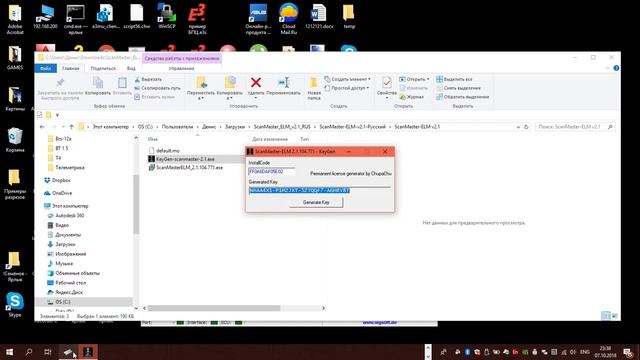640x360 pixels.
Task: Click the large Копировать icon in ribbon
Action: [x=98, y=83]
